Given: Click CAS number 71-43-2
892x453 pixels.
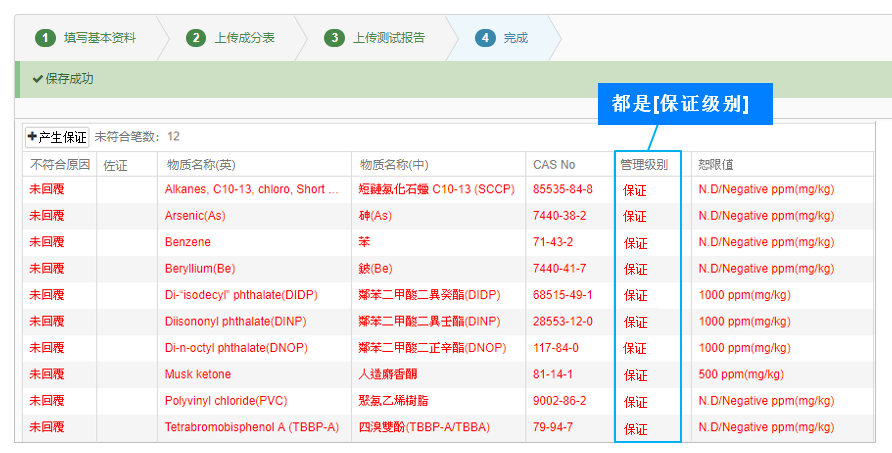Looking at the screenshot, I should coord(552,242).
